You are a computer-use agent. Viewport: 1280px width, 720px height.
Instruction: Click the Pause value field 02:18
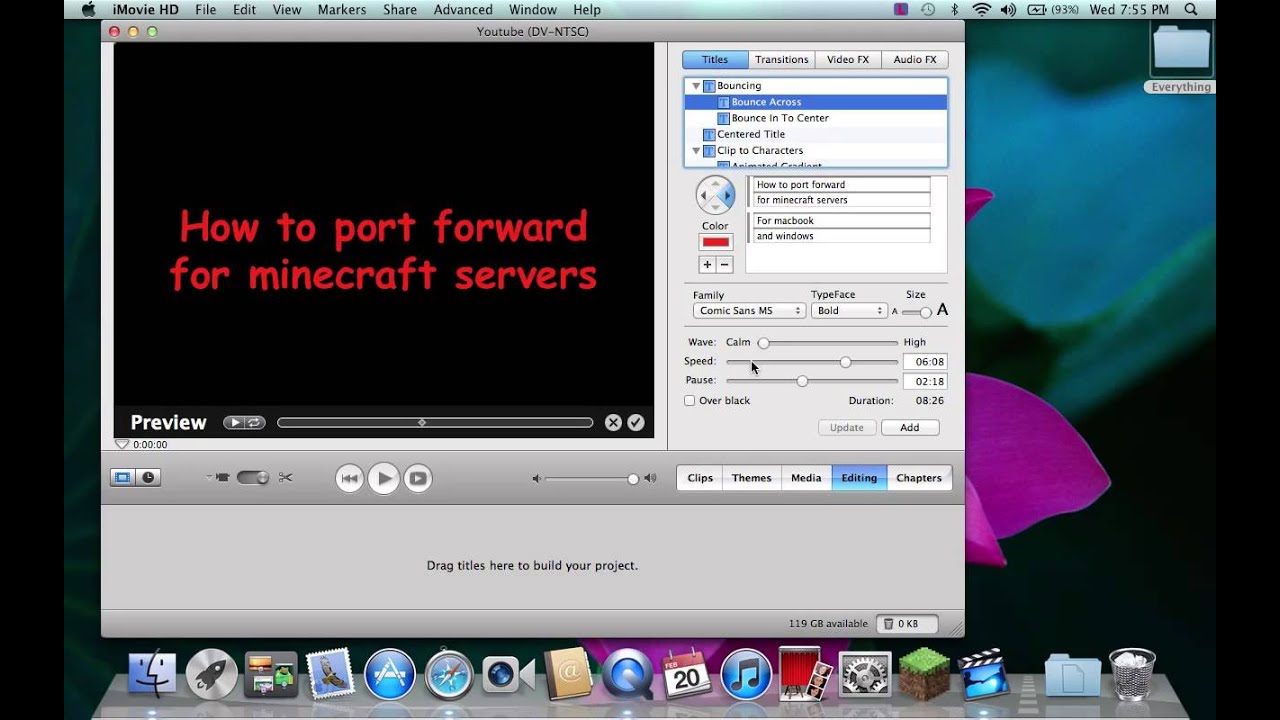[x=925, y=381]
